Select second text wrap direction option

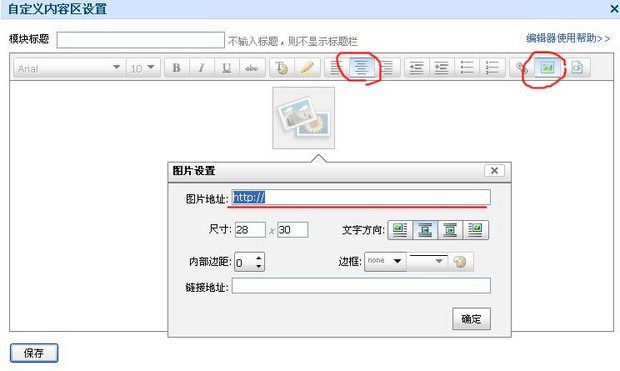tap(425, 230)
